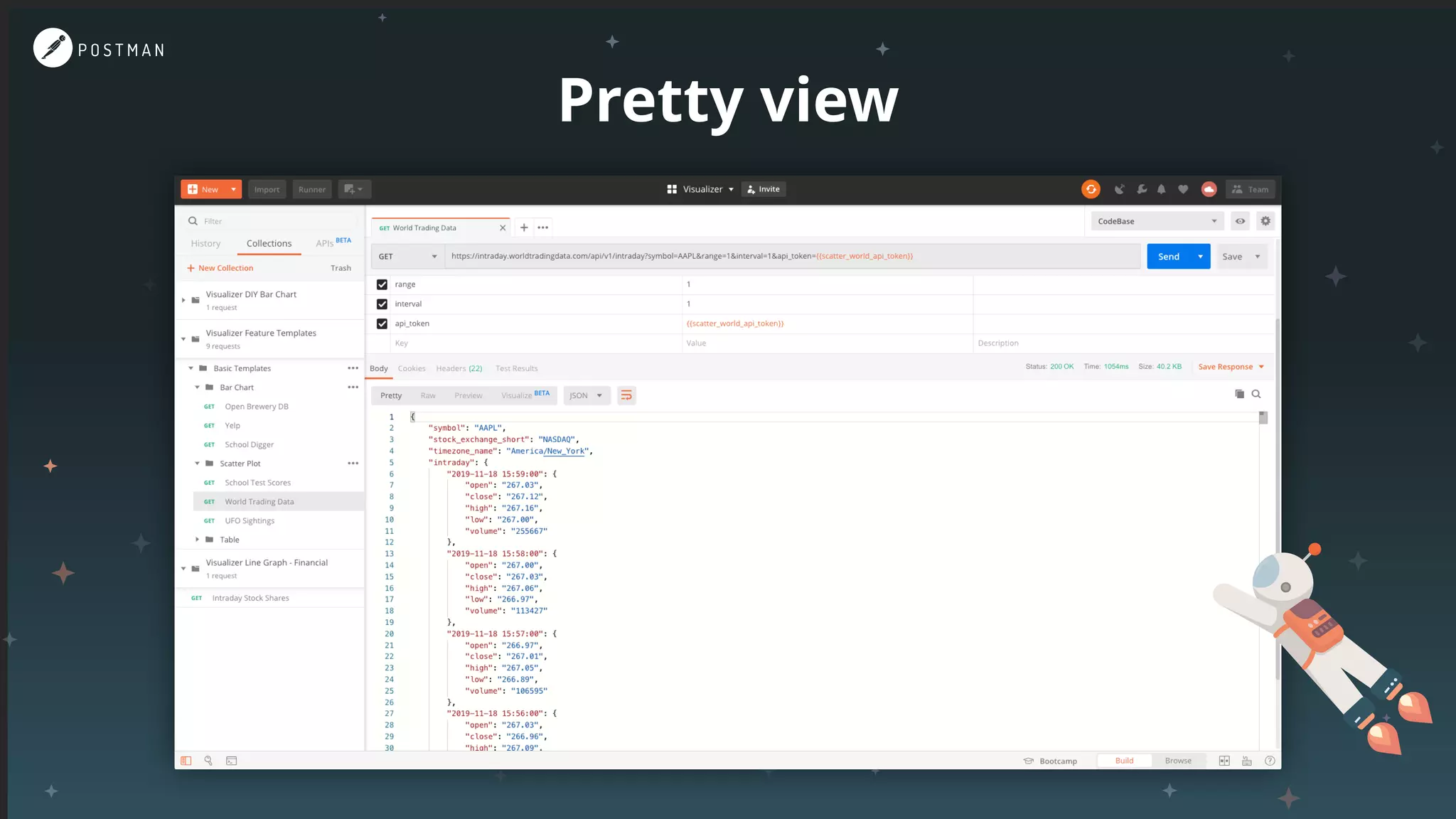Open the notifications bell icon
The height and width of the screenshot is (819, 1456).
click(1161, 189)
